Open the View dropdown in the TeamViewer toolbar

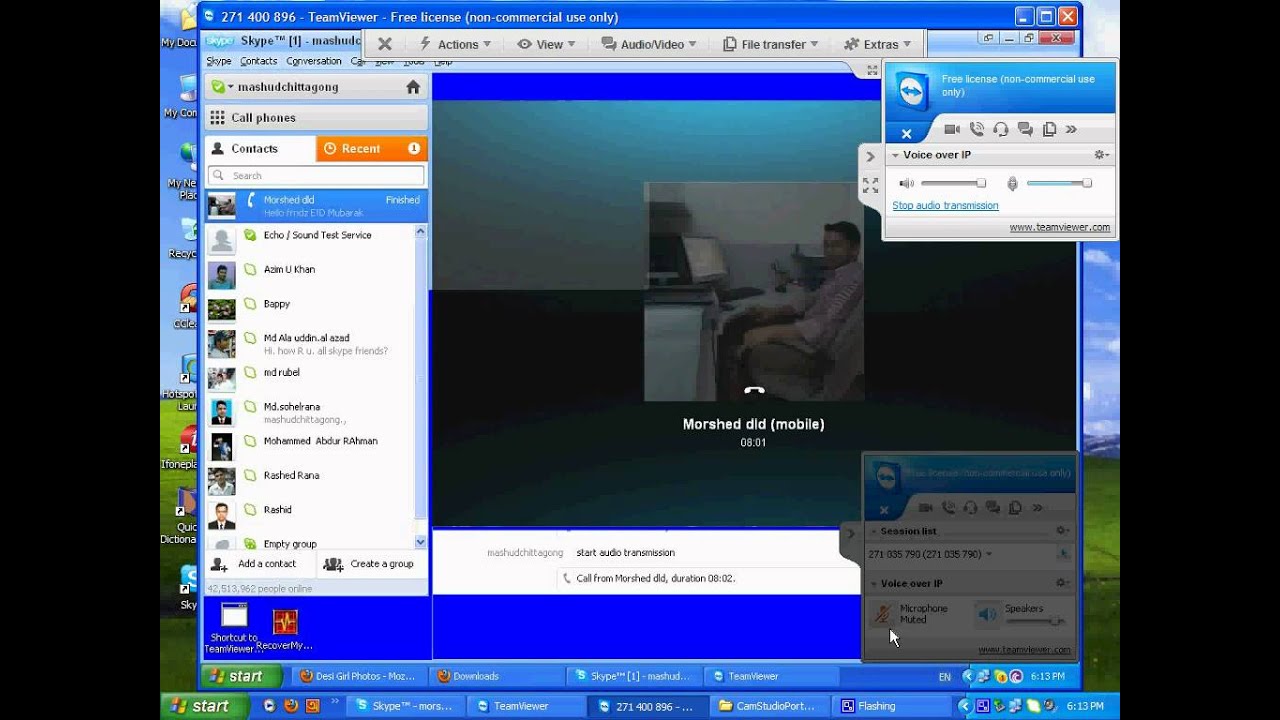[547, 44]
